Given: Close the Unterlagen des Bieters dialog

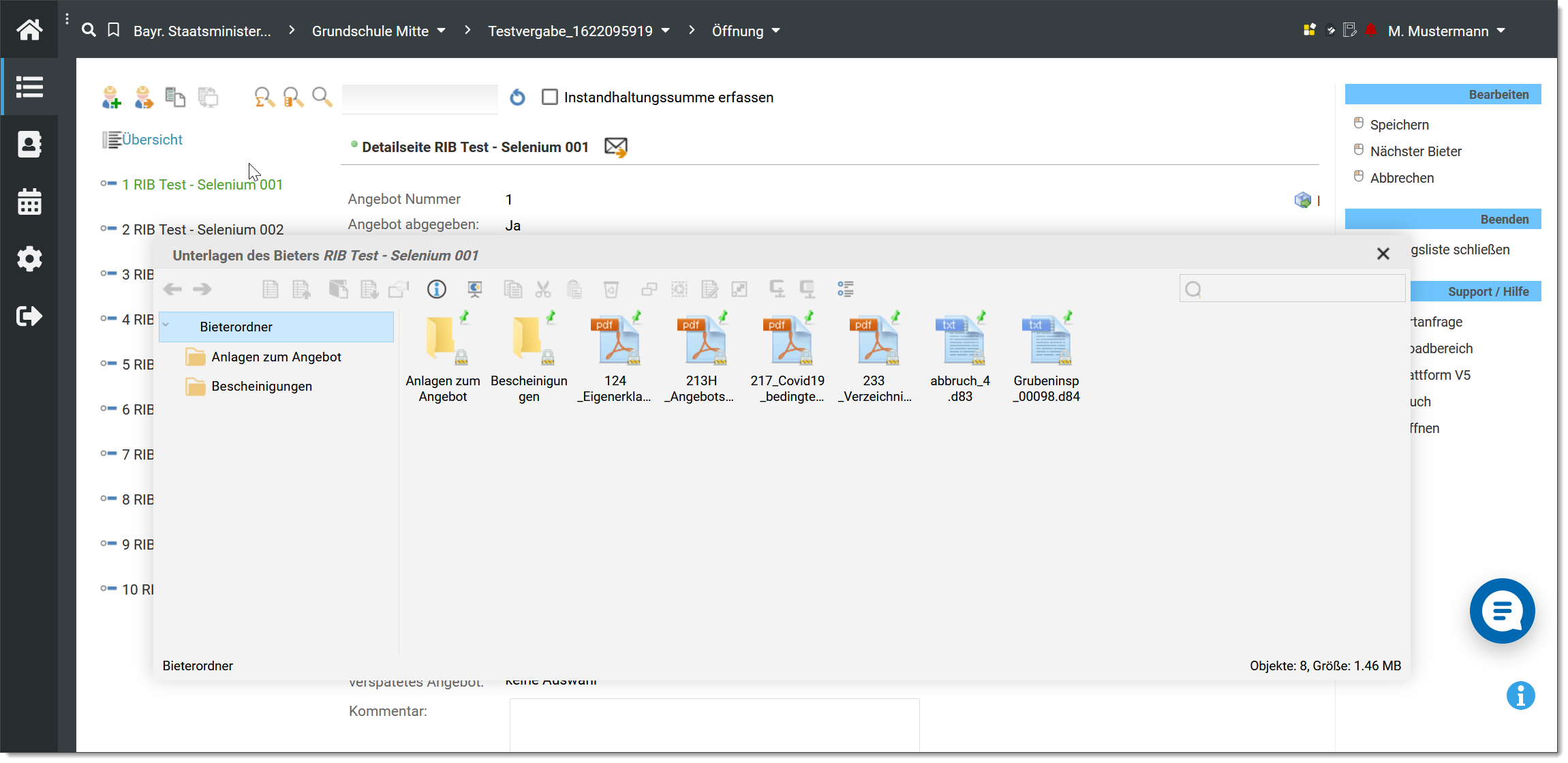Looking at the screenshot, I should tap(1383, 254).
